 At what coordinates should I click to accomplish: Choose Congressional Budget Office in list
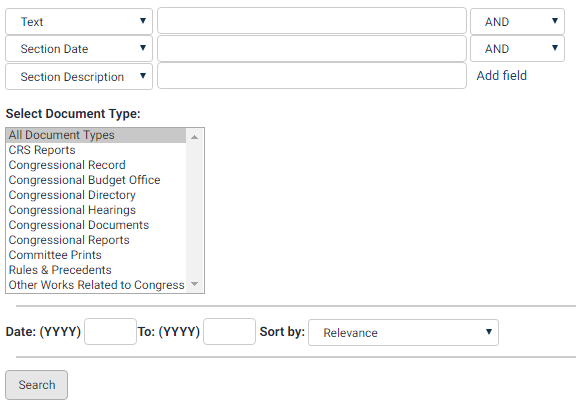point(96,180)
